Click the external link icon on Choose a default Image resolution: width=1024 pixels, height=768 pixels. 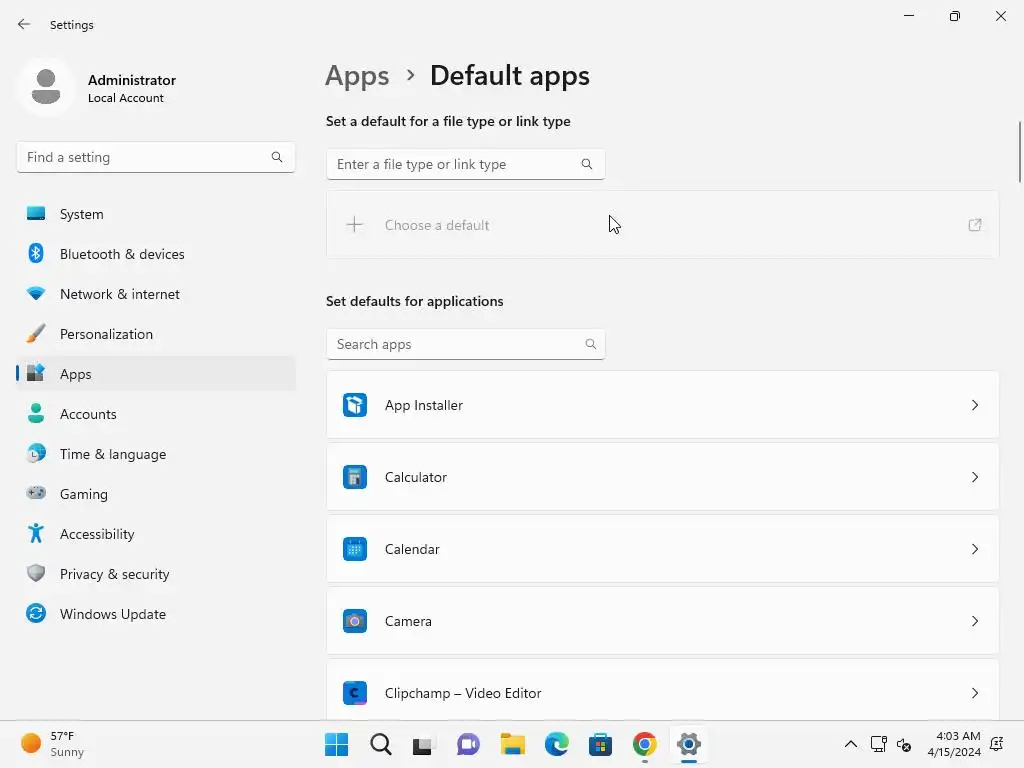[974, 225]
